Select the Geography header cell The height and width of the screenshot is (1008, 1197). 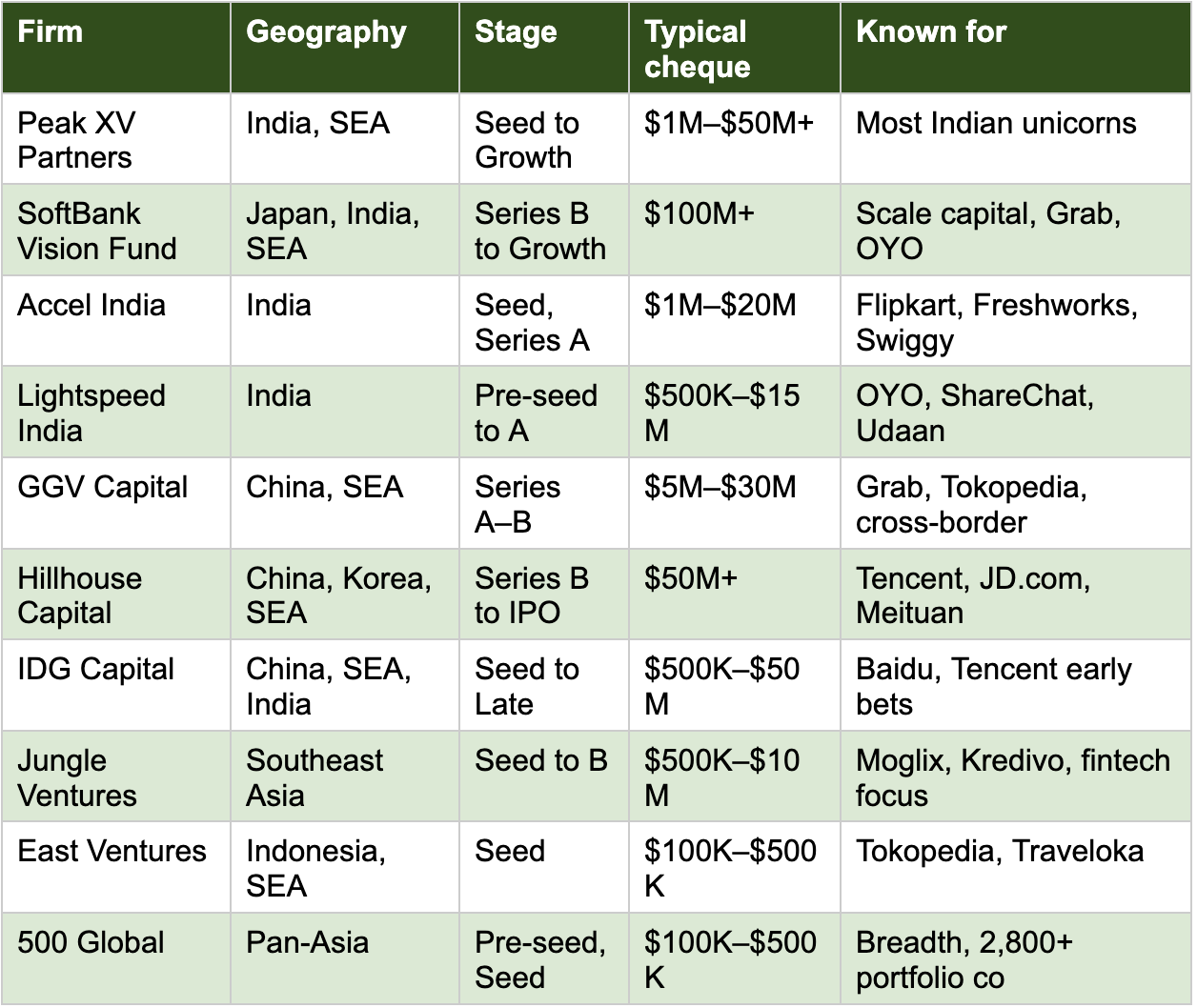[x=345, y=48]
